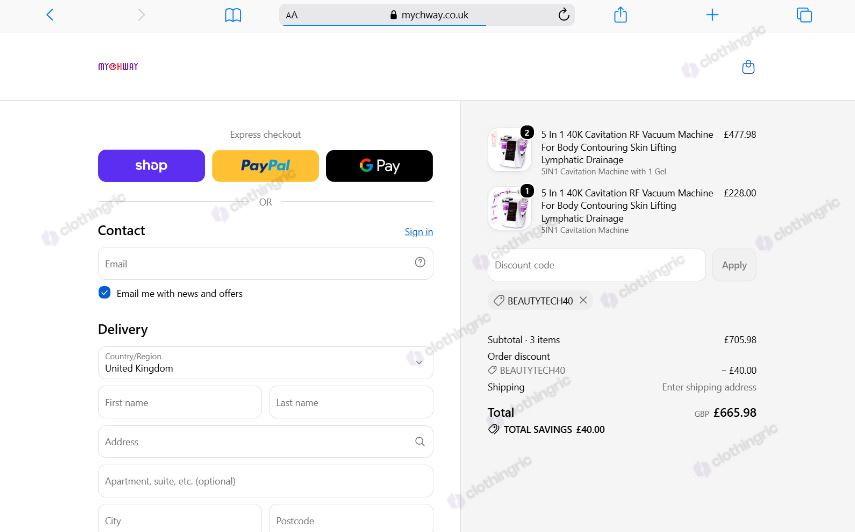Click the Subtotal · 3 items label

point(523,340)
